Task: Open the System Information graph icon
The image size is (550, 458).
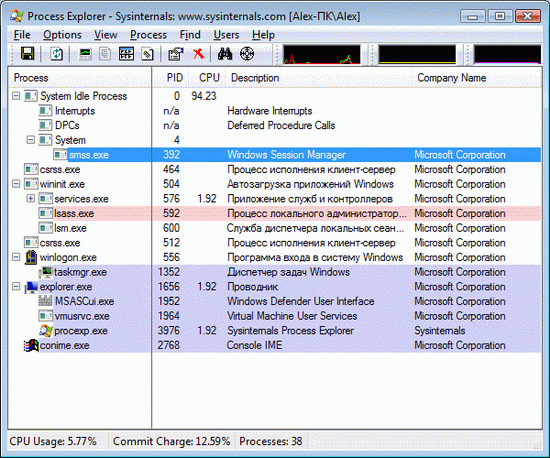Action: [85, 54]
